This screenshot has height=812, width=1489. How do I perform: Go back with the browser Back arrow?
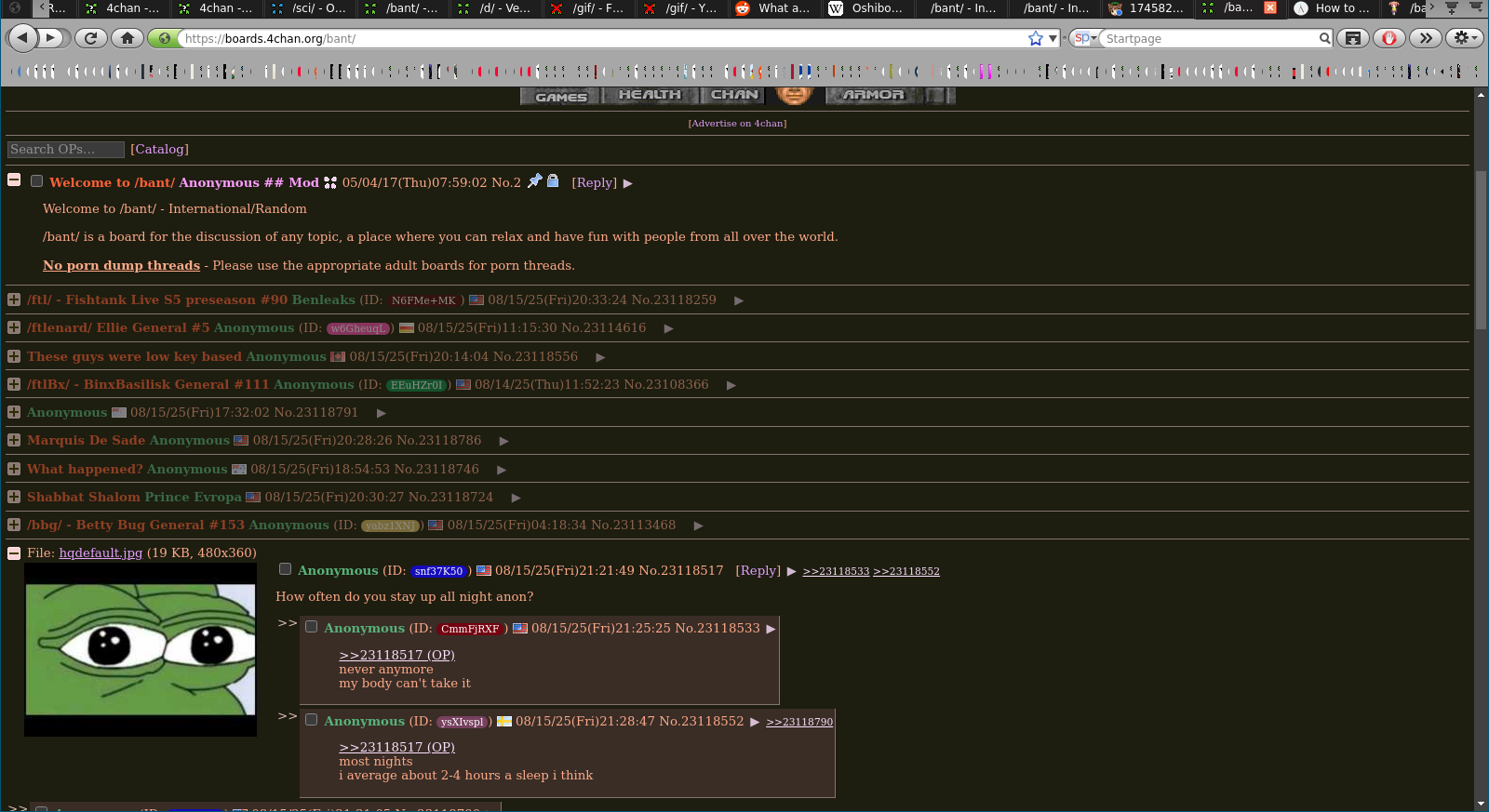tap(22, 38)
